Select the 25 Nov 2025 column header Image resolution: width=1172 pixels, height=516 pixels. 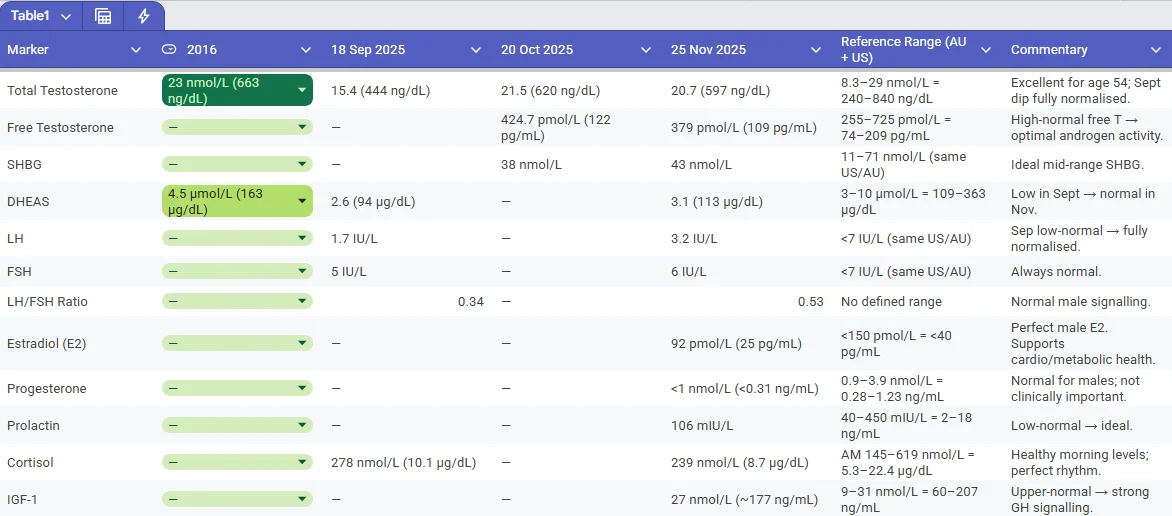[708, 50]
